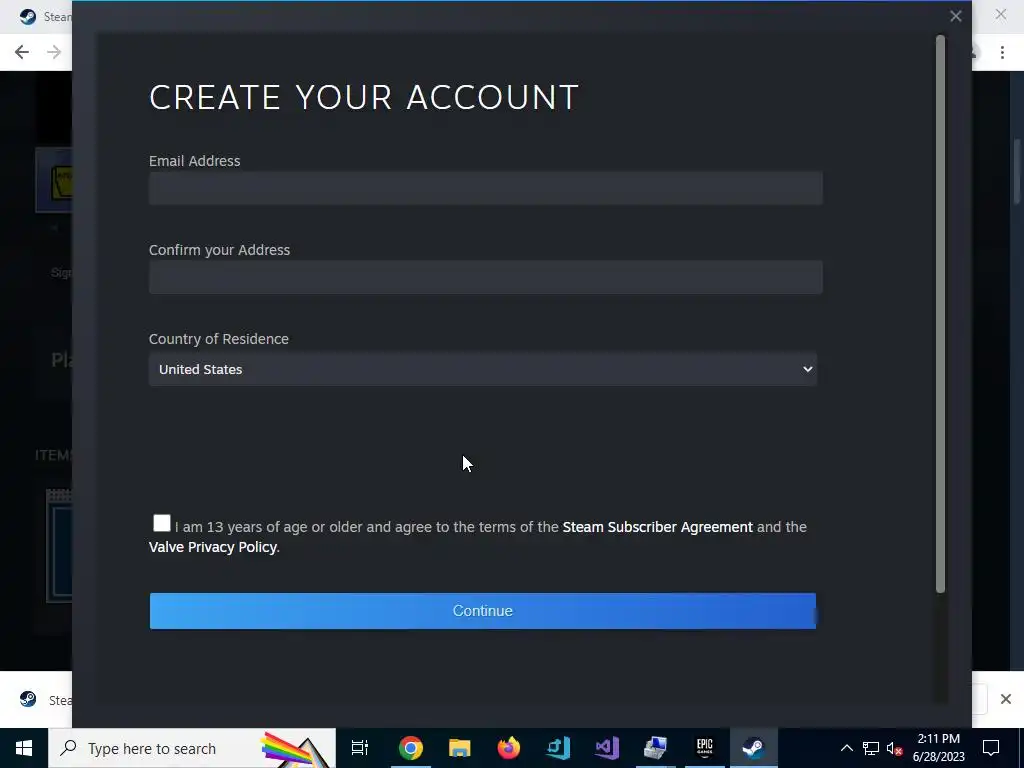Open the three-dot menu in browser window
The image size is (1024, 768).
tap(1002, 52)
